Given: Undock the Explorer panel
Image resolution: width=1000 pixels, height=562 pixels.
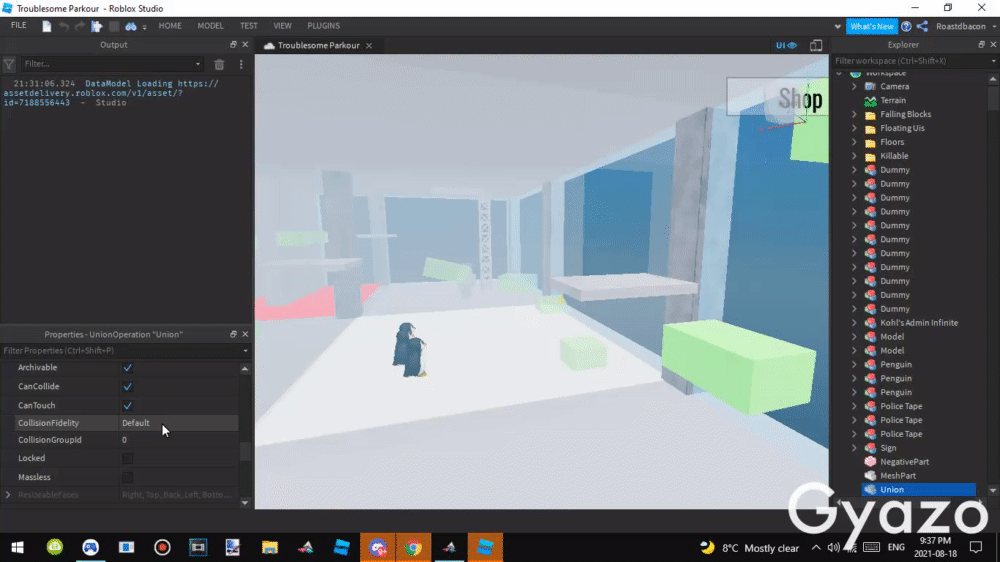Looking at the screenshot, I should [982, 45].
